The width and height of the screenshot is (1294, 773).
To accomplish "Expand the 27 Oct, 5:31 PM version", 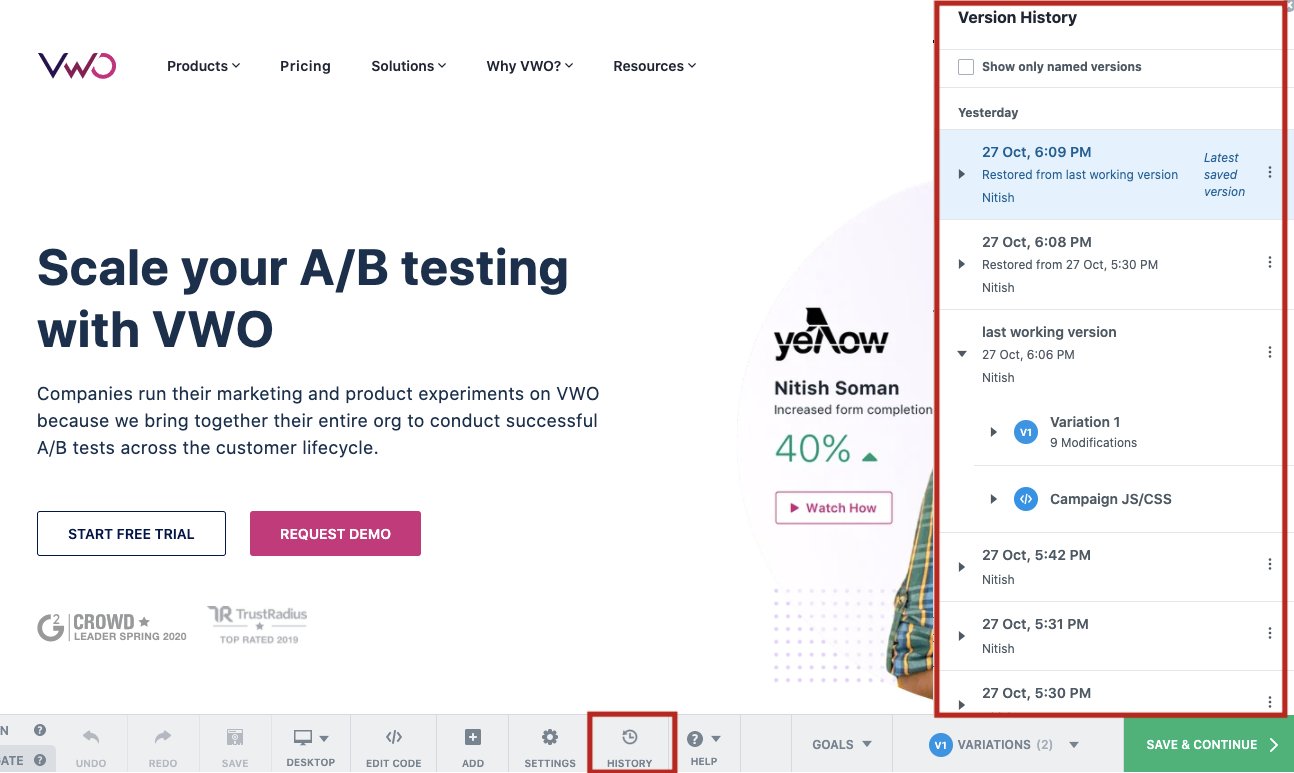I will point(962,636).
